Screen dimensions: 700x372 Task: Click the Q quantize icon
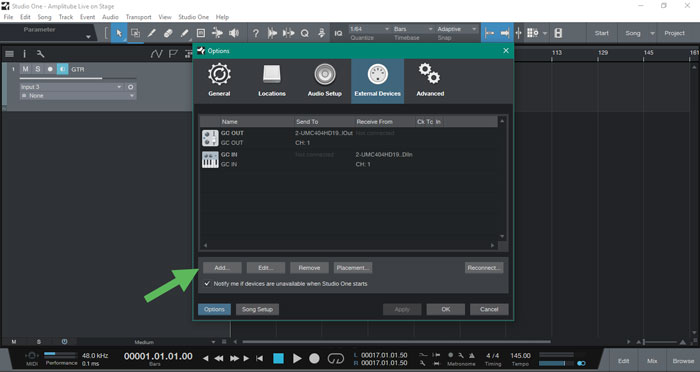click(304, 33)
